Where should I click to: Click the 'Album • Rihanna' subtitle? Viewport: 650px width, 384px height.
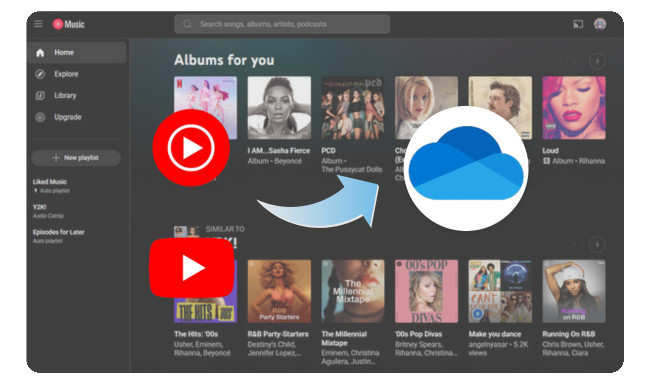[574, 161]
